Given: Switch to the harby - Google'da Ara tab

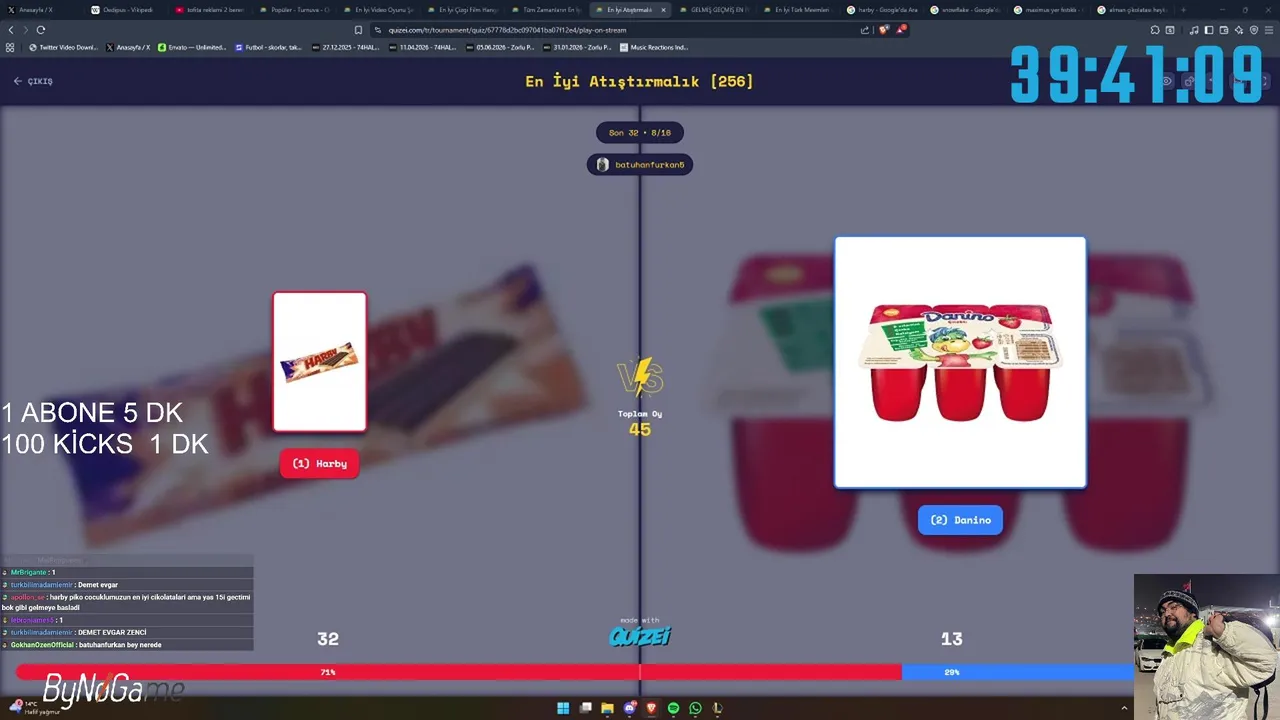Looking at the screenshot, I should point(881,10).
